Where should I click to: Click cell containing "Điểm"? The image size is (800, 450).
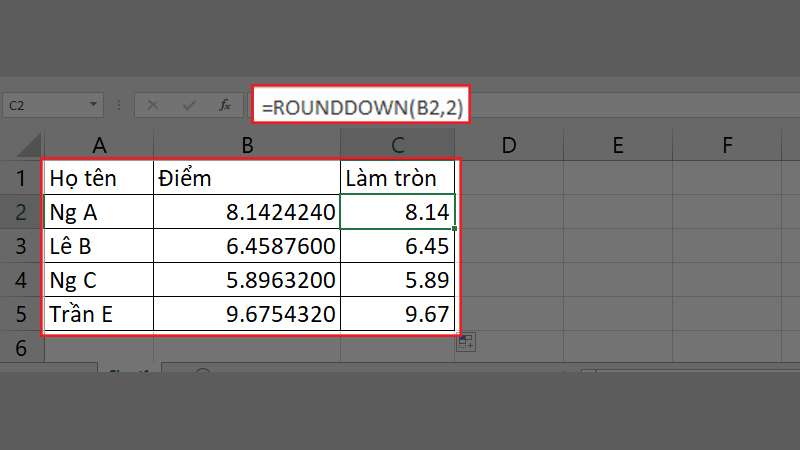coord(247,178)
